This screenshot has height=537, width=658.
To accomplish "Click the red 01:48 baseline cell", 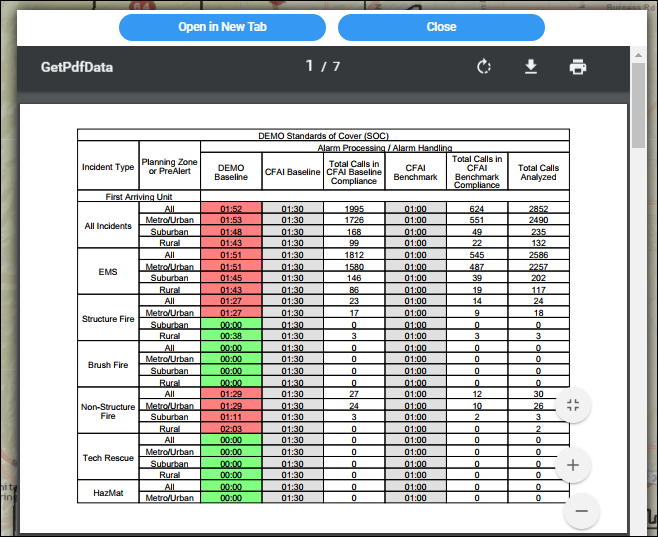I will tap(231, 232).
